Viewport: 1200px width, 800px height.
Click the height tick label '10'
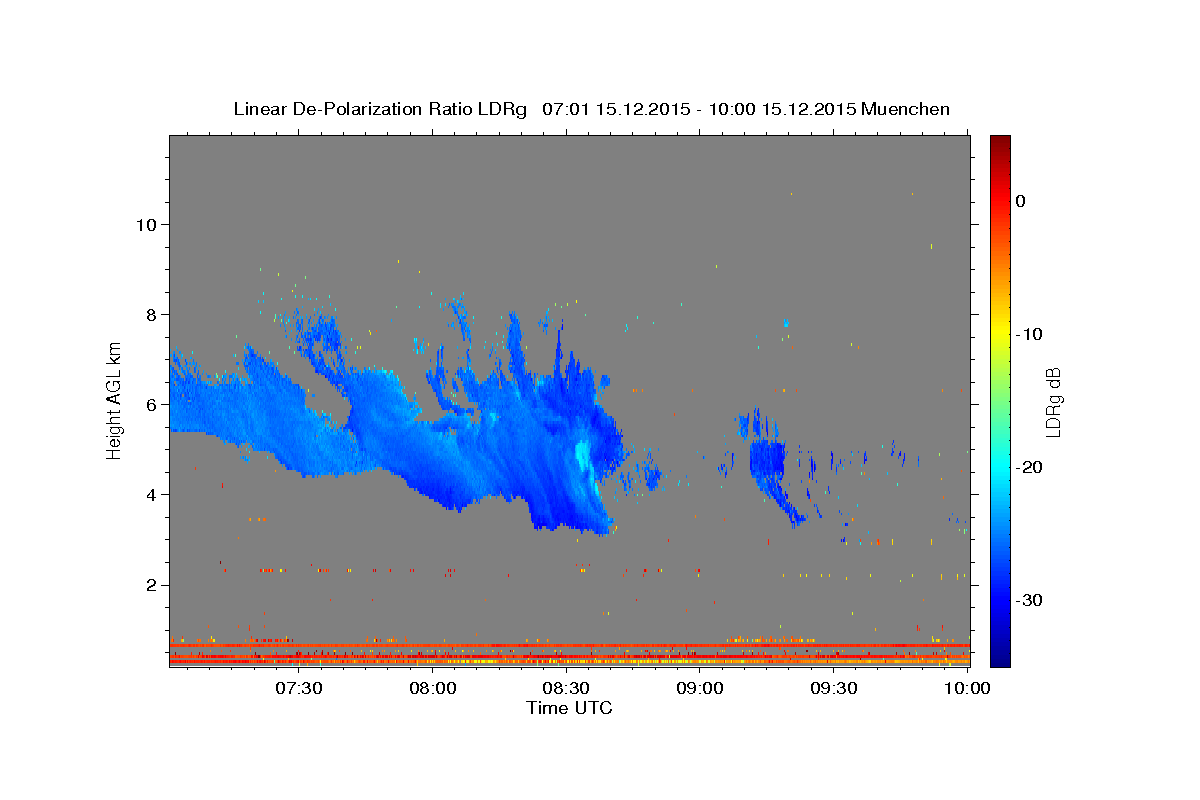click(146, 224)
